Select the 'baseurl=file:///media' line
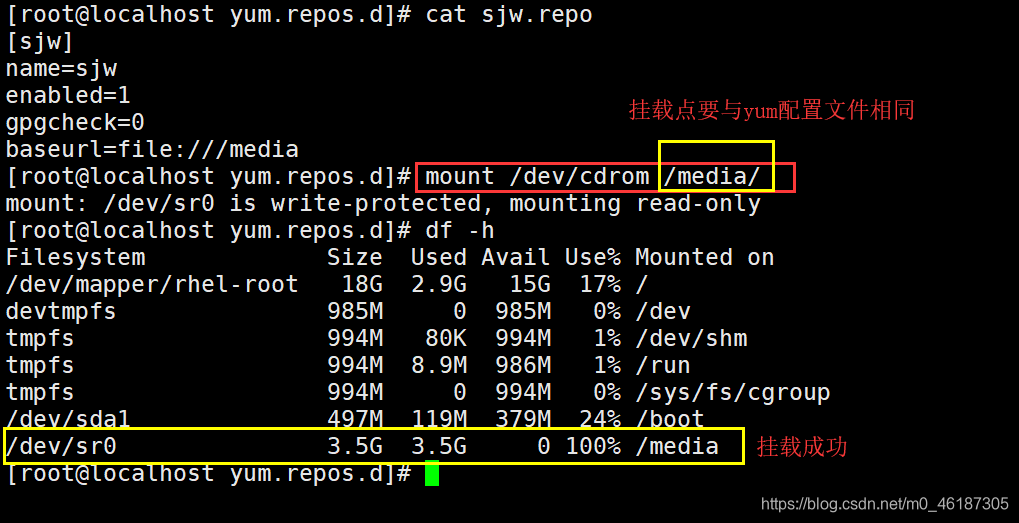The image size is (1019, 523). (152, 149)
